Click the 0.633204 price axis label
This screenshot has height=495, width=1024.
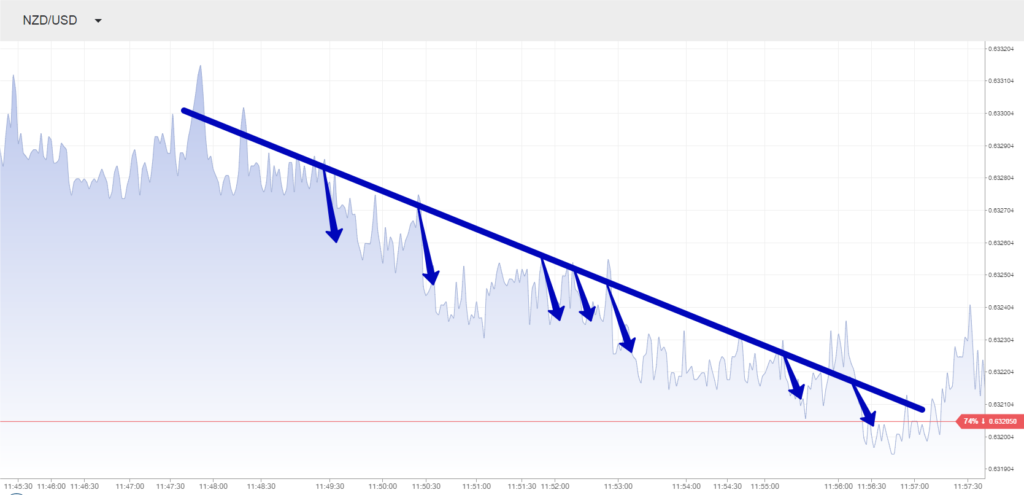coord(1001,48)
